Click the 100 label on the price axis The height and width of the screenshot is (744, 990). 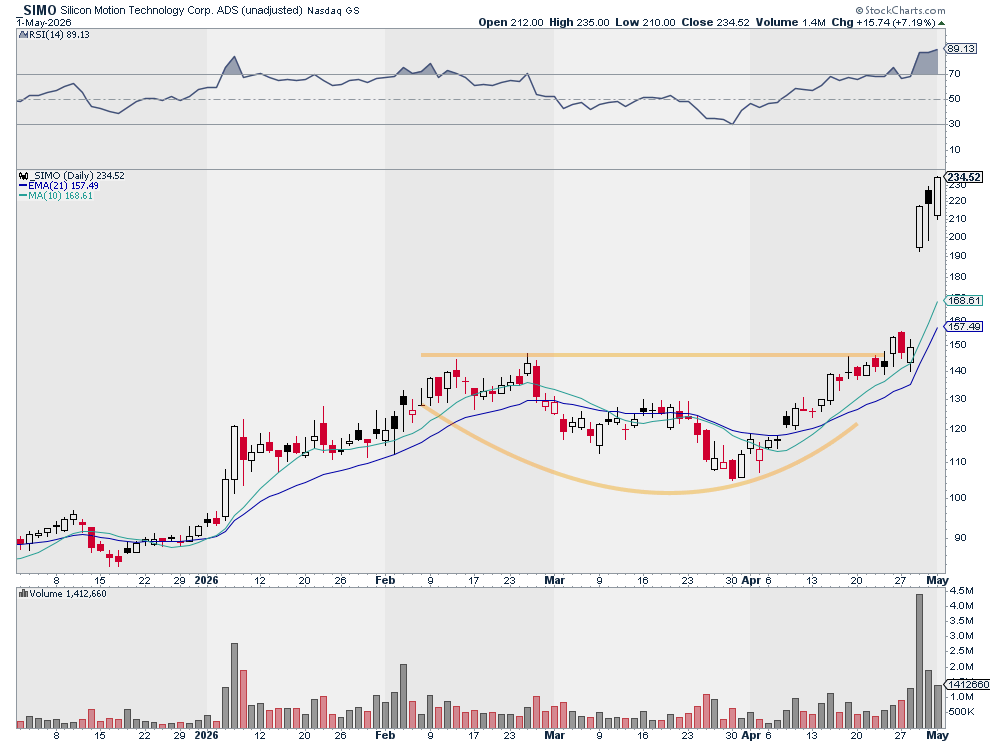coord(957,498)
